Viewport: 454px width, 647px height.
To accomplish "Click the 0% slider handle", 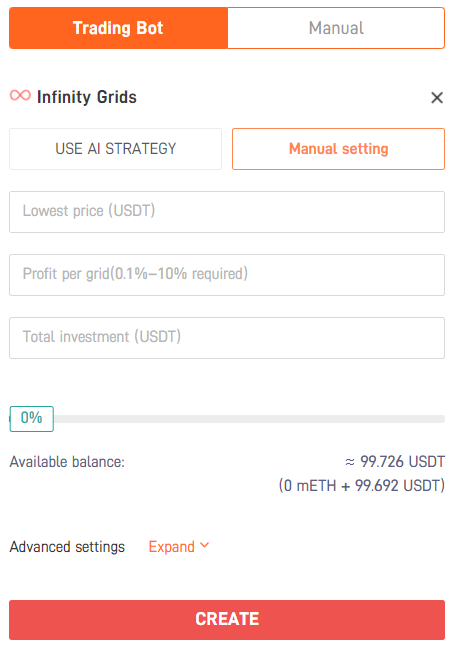I will [32, 419].
